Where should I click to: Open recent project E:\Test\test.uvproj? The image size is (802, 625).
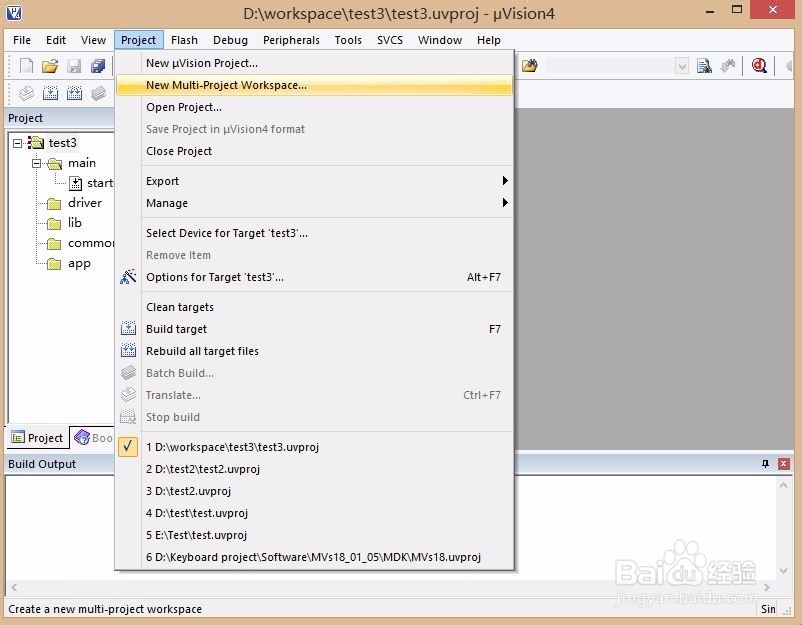pos(314,534)
